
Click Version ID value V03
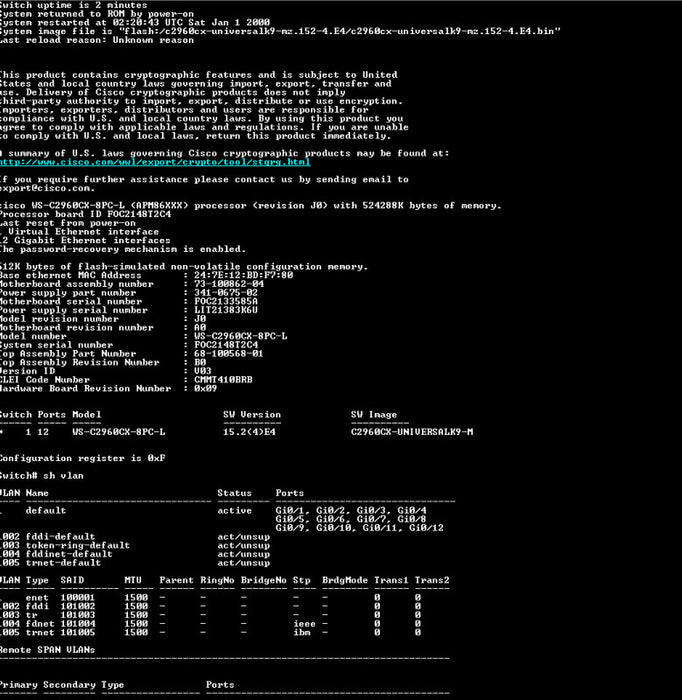point(203,371)
